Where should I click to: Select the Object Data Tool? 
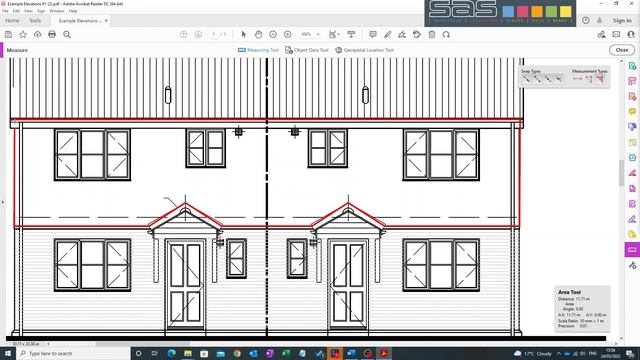pyautogui.click(x=307, y=50)
